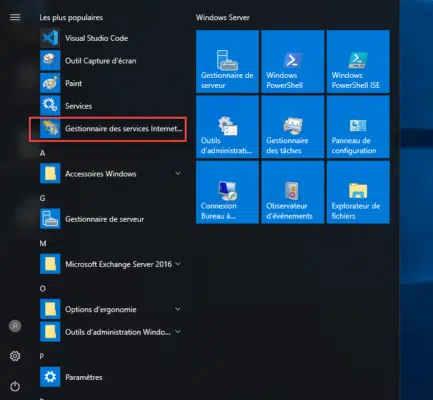This screenshot has width=433, height=400.
Task: Toggle the hamburger menu at top left
Action: (x=15, y=17)
